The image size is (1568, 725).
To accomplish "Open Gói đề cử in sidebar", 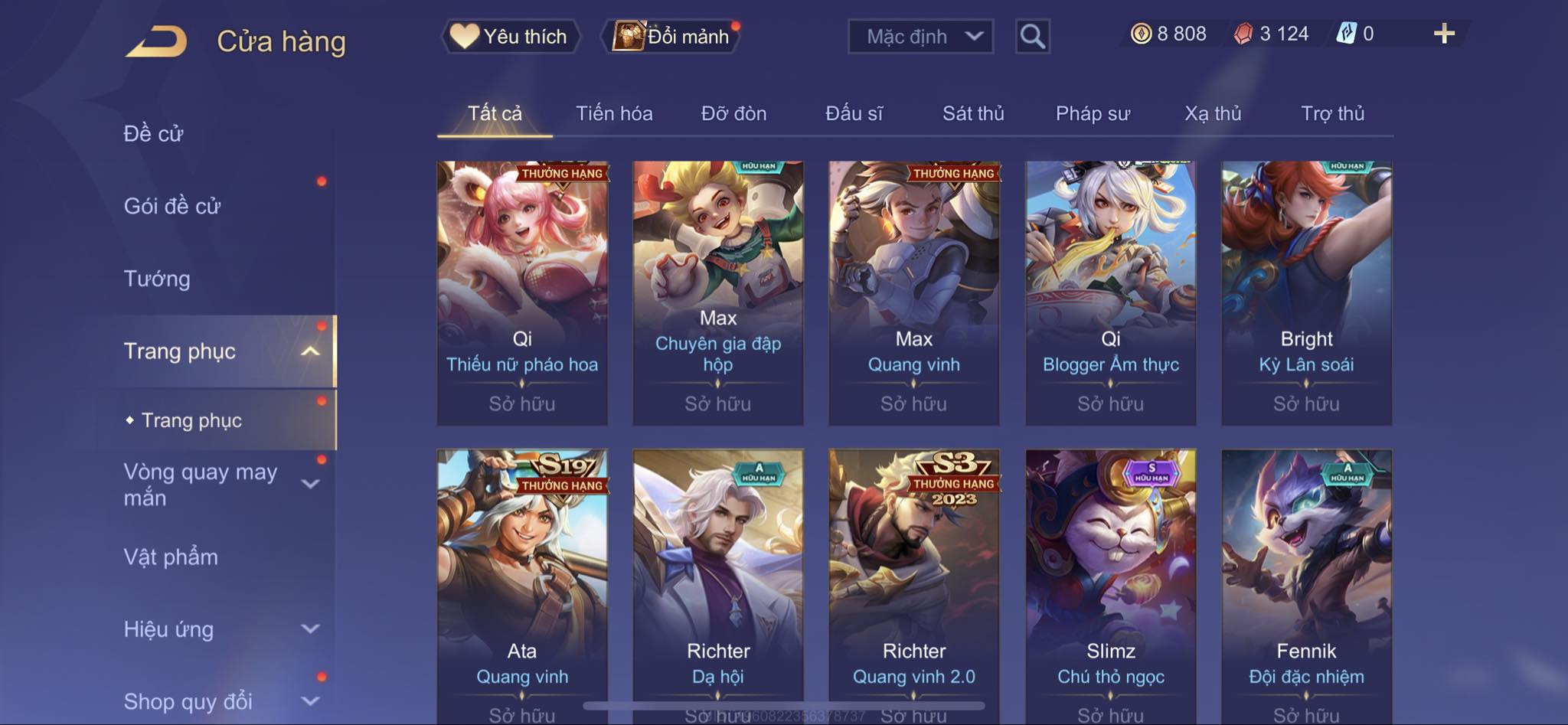I will pos(172,206).
